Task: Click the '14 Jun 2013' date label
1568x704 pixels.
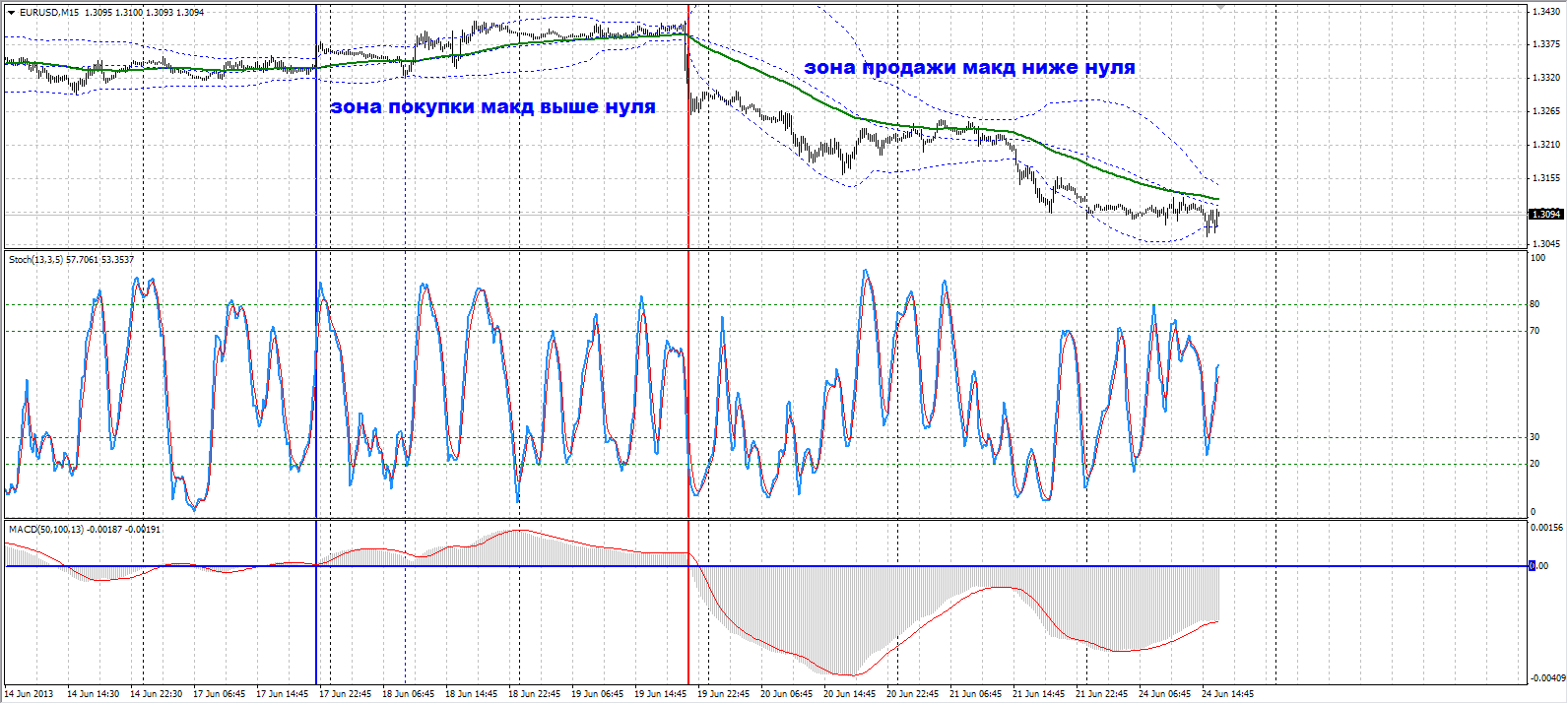Action: 30,694
